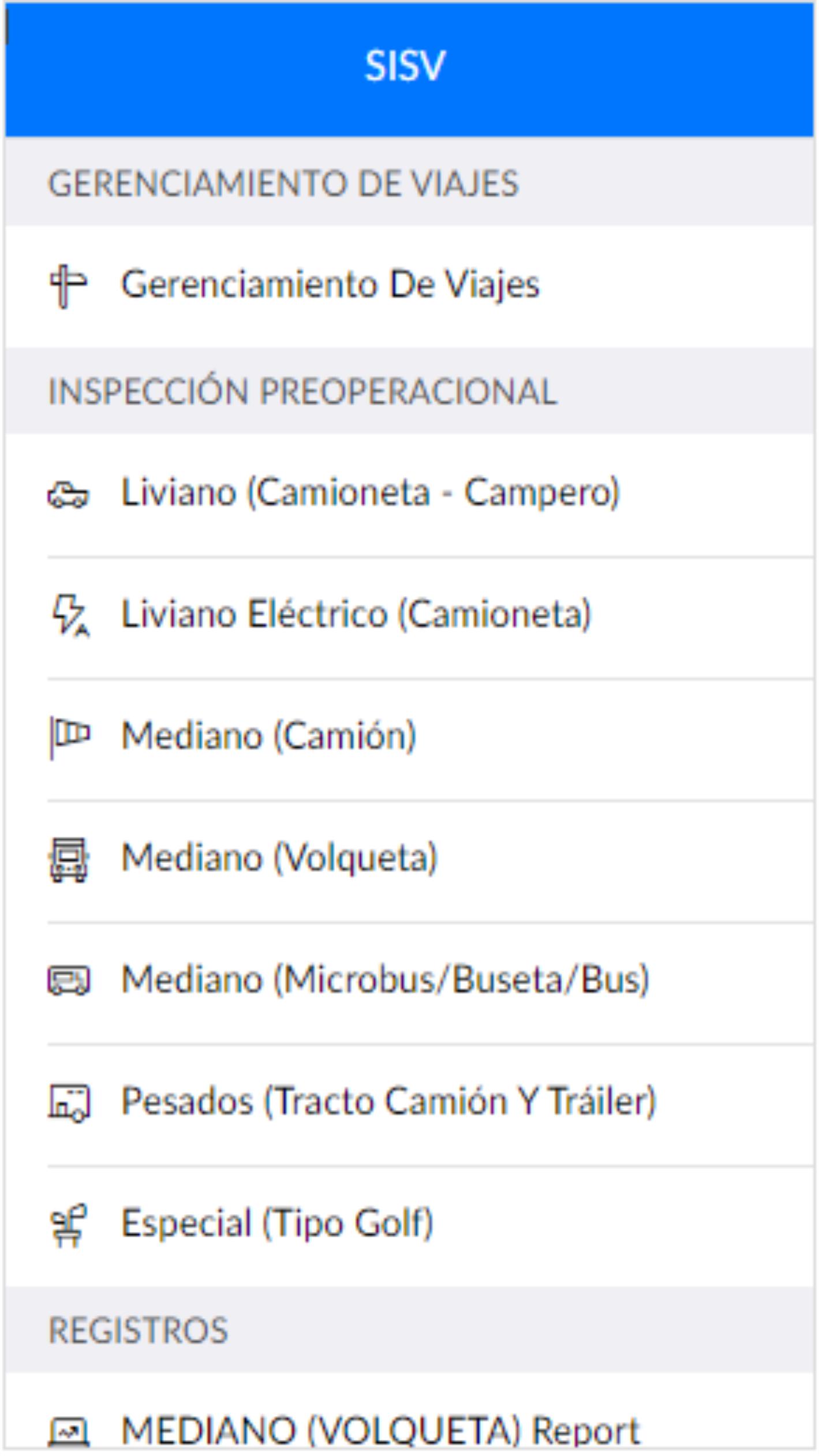This screenshot has width=819, height=1456.
Task: Click the car icon for Liviano Camioneta
Action: point(68,495)
